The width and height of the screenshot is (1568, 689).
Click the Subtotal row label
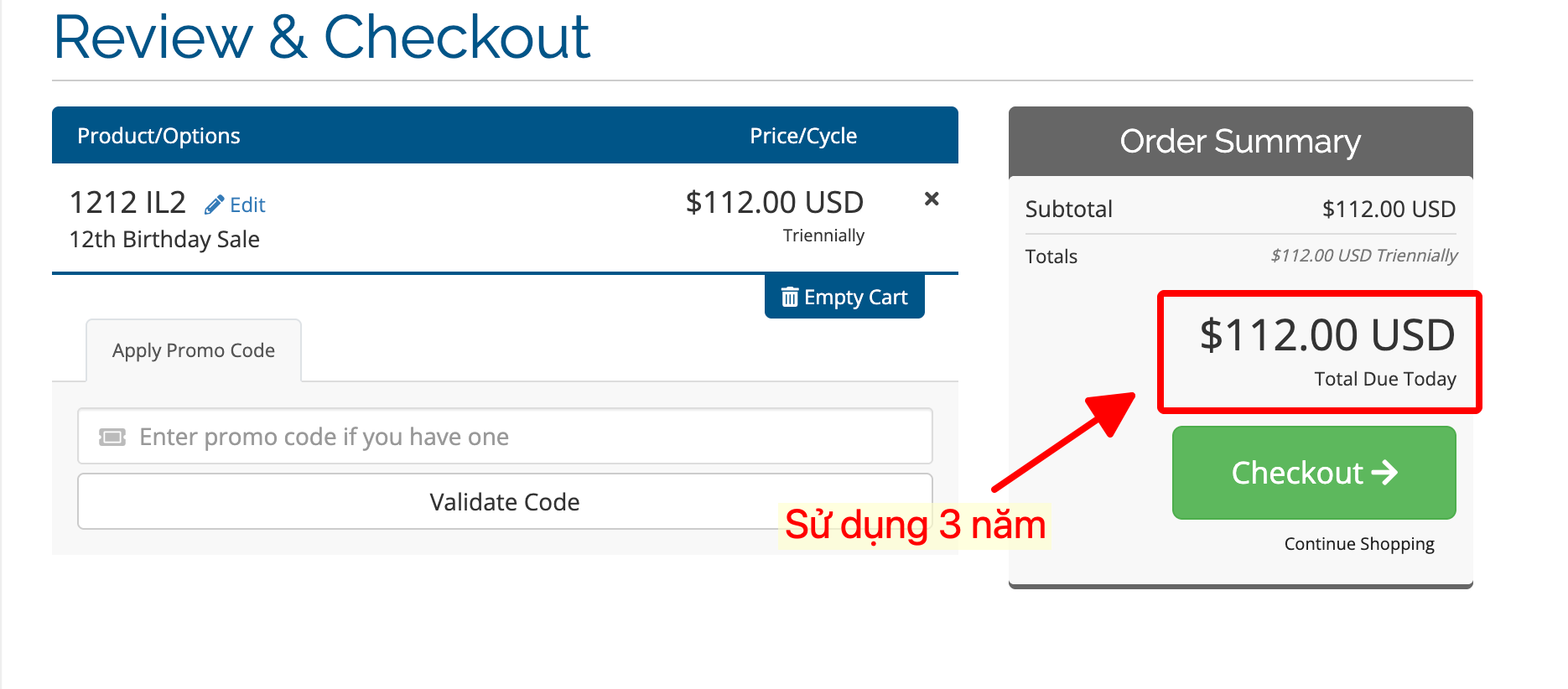point(1068,209)
